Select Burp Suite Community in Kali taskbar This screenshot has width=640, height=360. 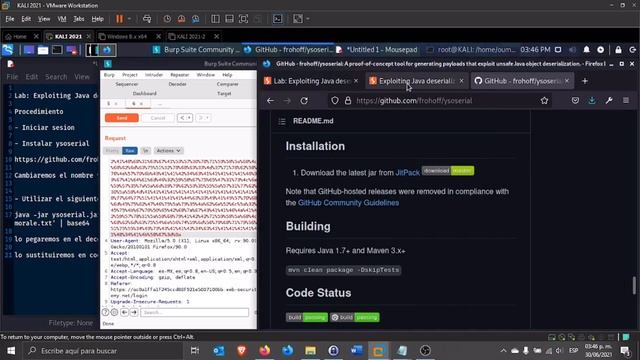pyautogui.click(x=197, y=50)
